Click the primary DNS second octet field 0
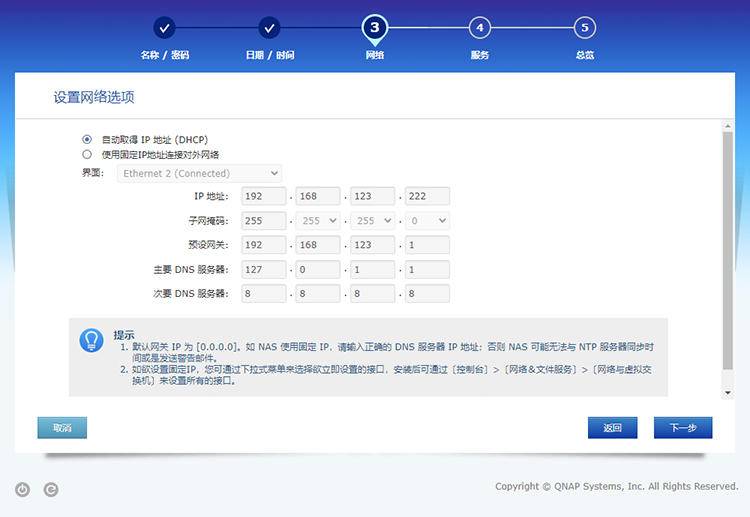Screen dimensions: 750x517 pyautogui.click(x=318, y=270)
